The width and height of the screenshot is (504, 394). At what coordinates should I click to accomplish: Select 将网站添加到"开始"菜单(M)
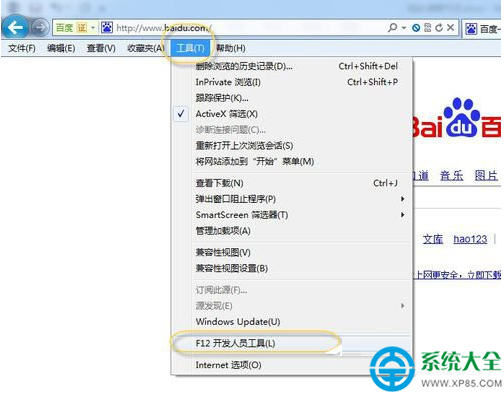pos(292,162)
